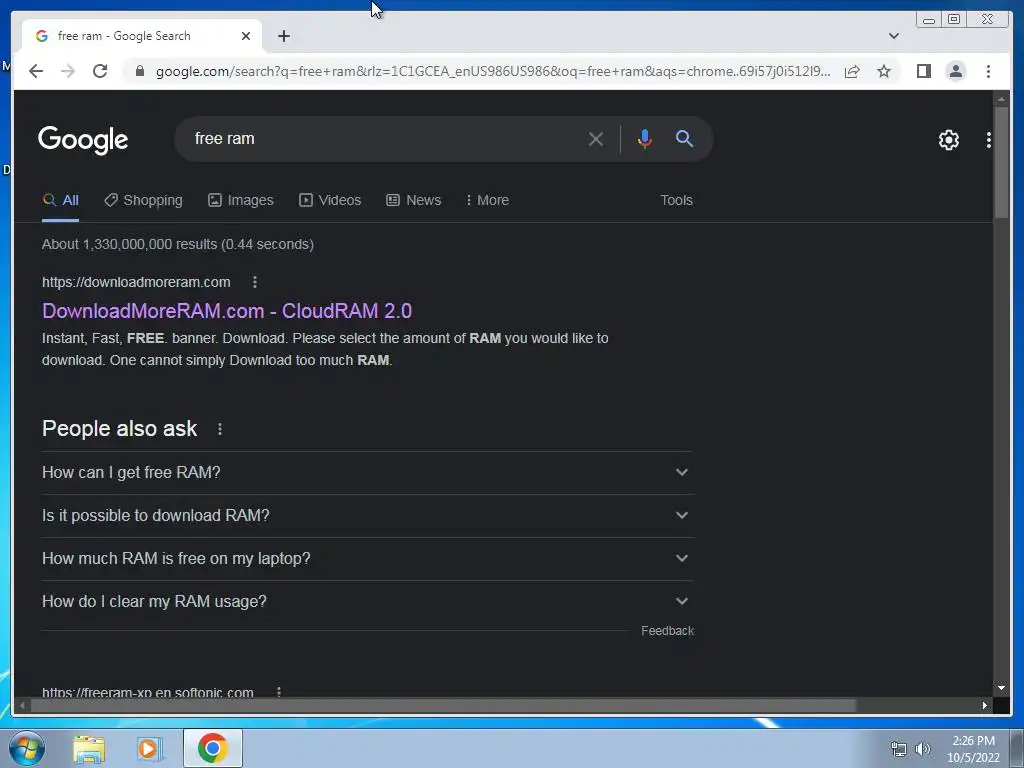Bookmark this page with the star icon
Viewport: 1024px width, 768px height.
click(884, 71)
